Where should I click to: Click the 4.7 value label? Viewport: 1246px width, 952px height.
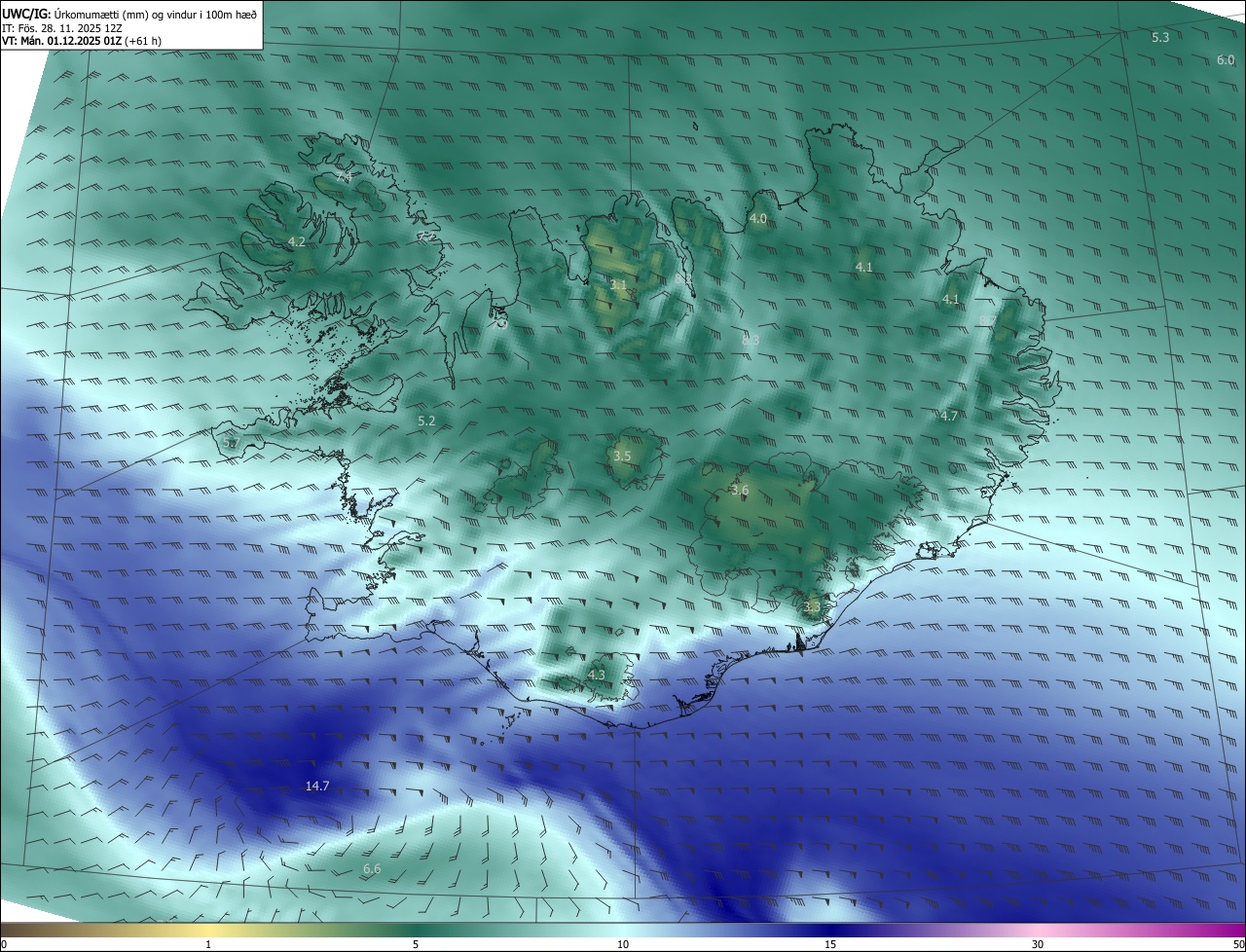point(949,416)
